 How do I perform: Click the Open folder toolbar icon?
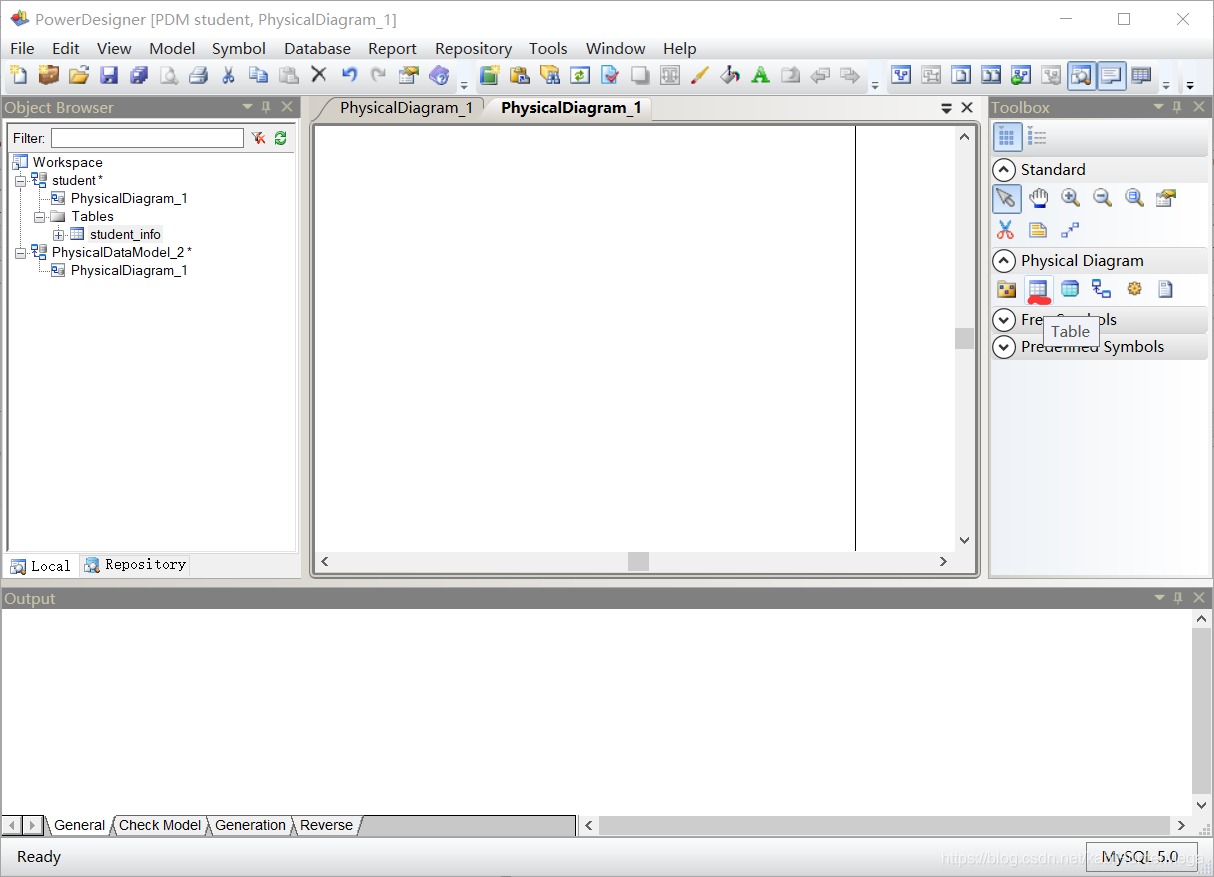coord(79,75)
